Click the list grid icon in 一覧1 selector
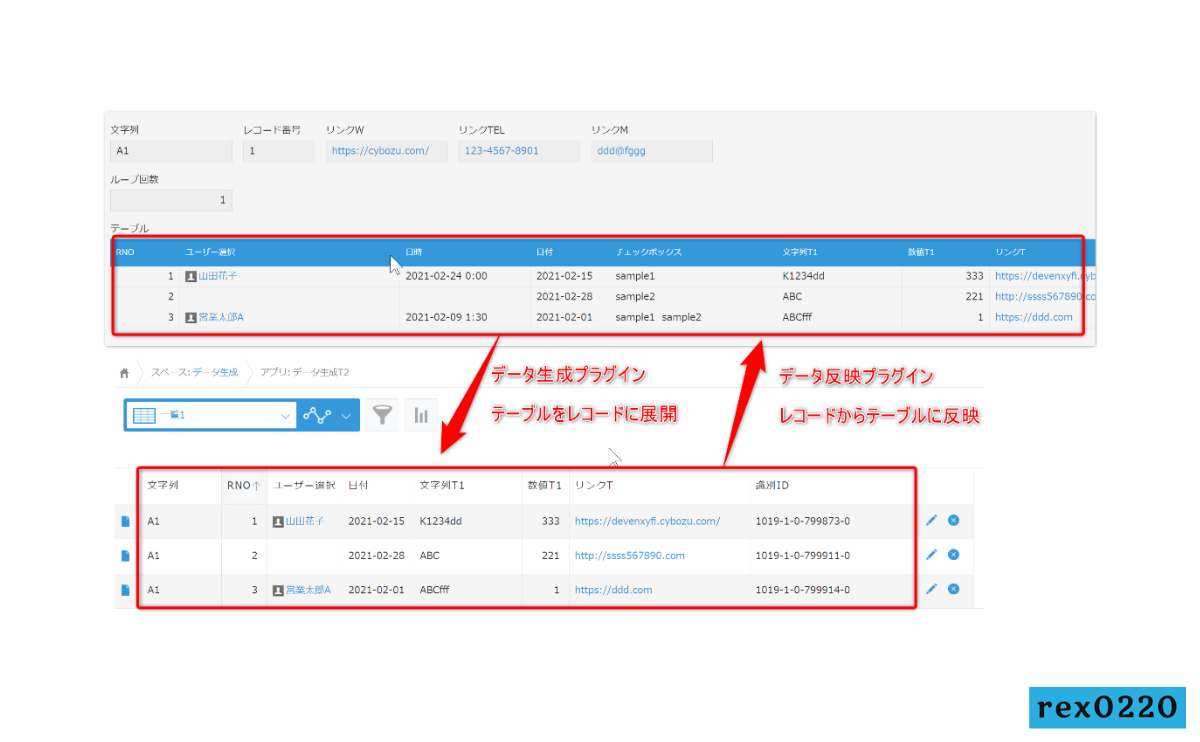 point(143,415)
